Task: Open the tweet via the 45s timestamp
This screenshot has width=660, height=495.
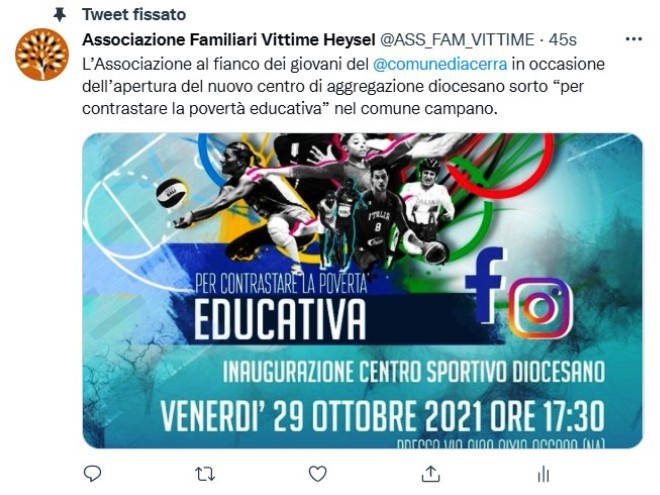Action: coord(562,40)
